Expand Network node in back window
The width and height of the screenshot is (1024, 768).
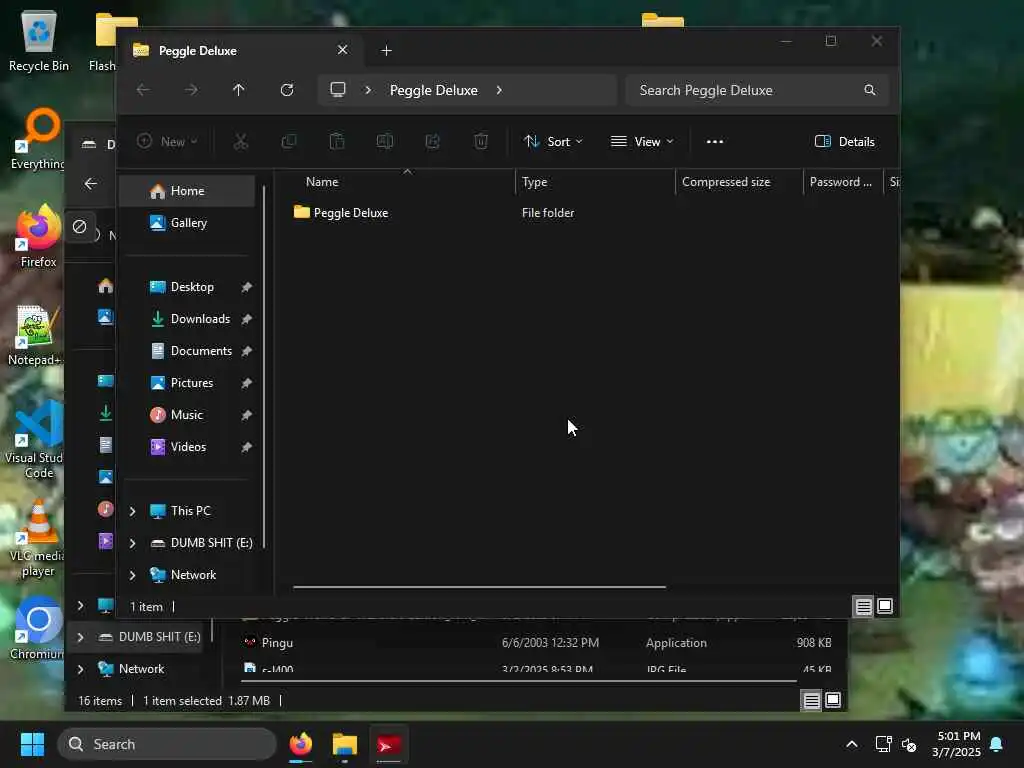tap(80, 669)
